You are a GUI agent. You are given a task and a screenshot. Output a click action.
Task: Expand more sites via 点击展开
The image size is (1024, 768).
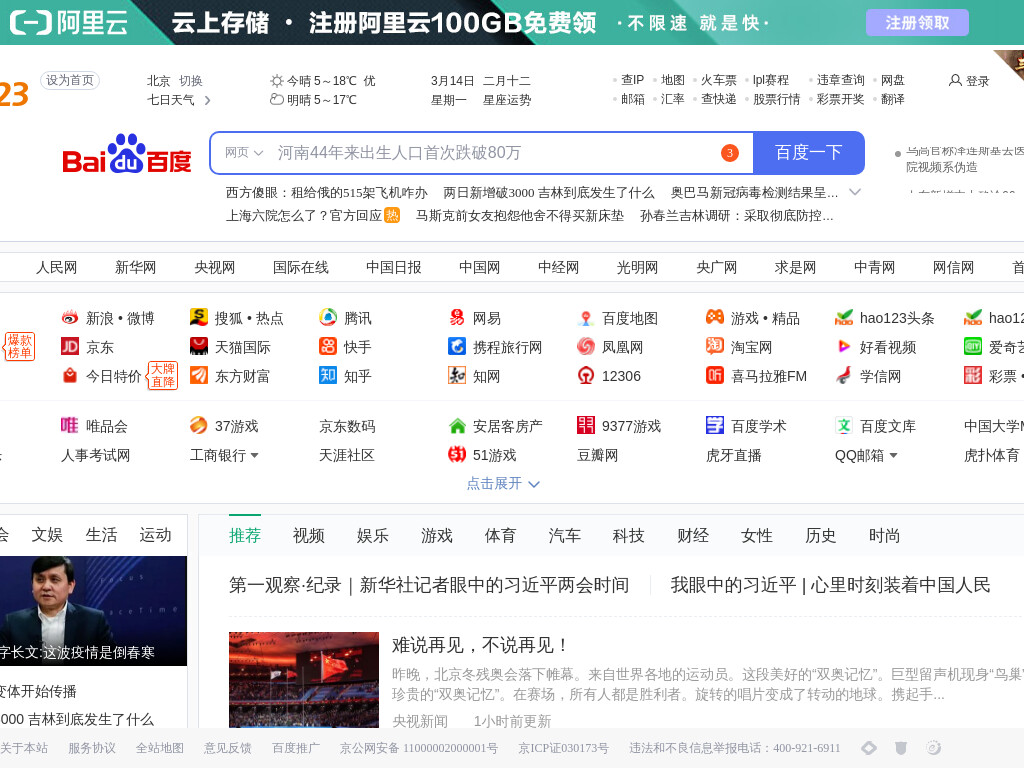tap(503, 483)
